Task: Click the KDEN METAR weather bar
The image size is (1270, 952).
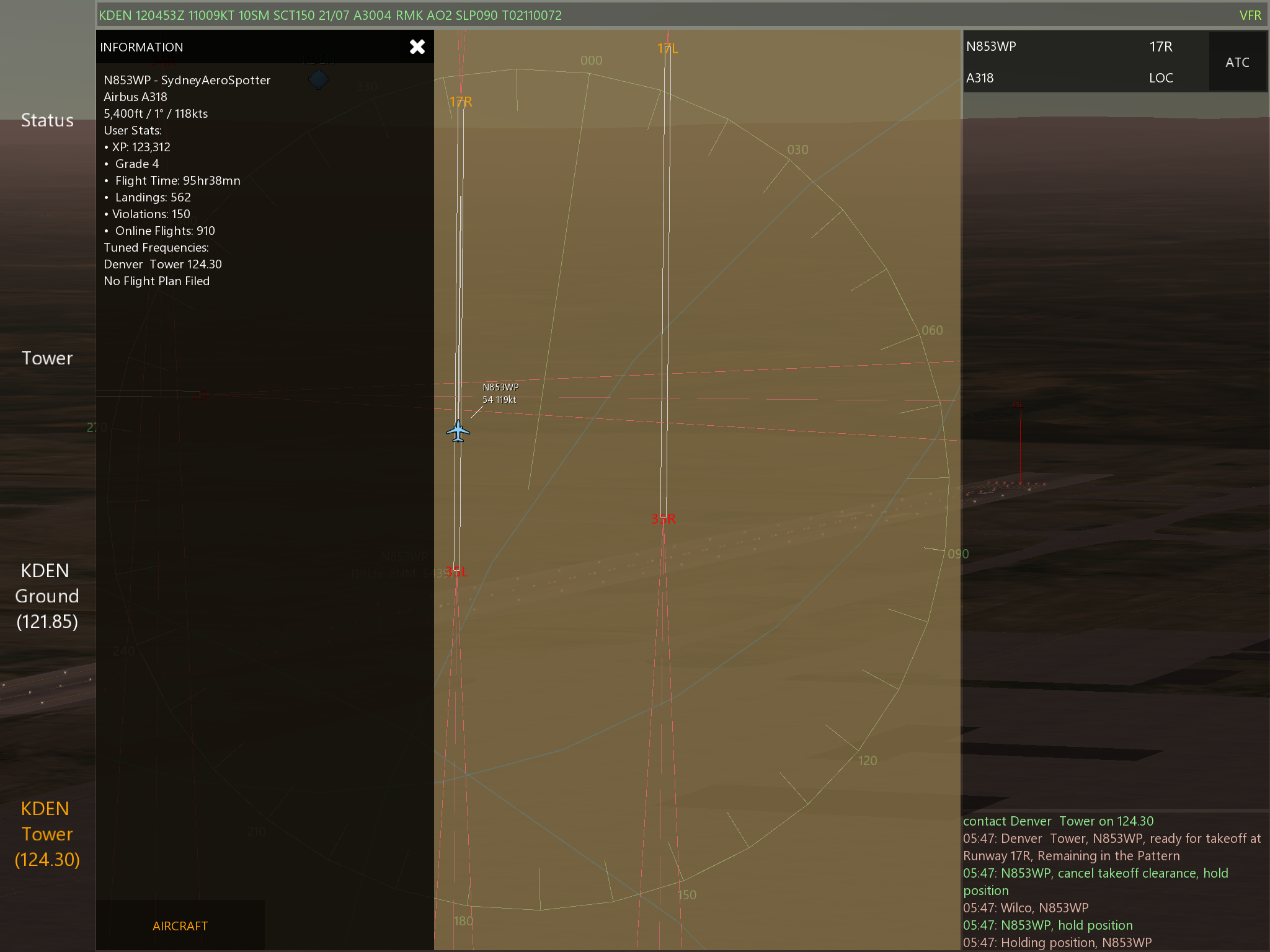Action: pyautogui.click(x=330, y=15)
